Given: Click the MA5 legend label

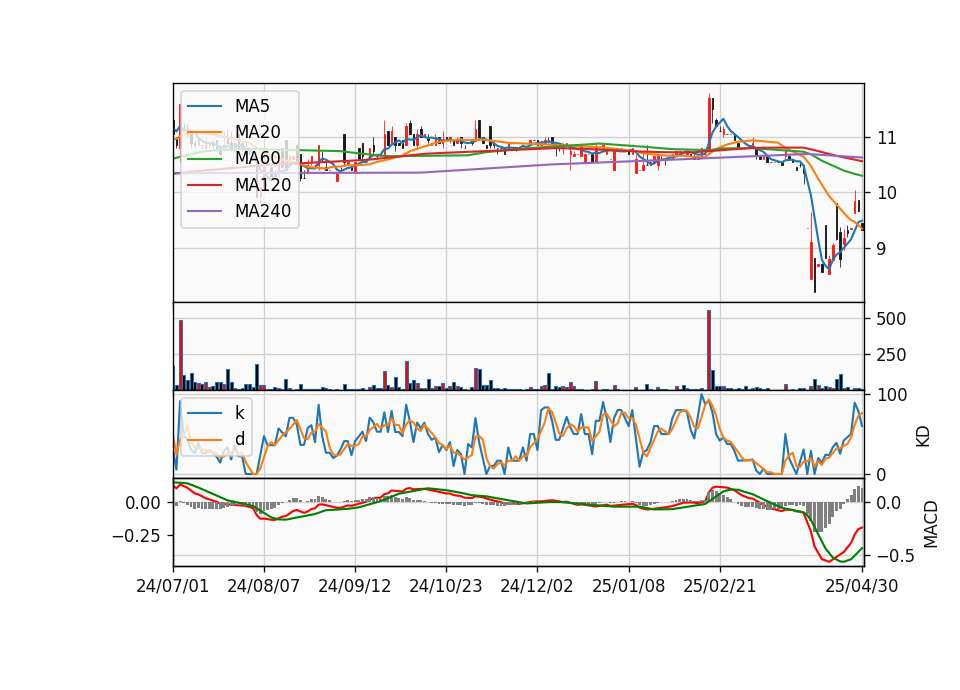Looking at the screenshot, I should tap(252, 106).
